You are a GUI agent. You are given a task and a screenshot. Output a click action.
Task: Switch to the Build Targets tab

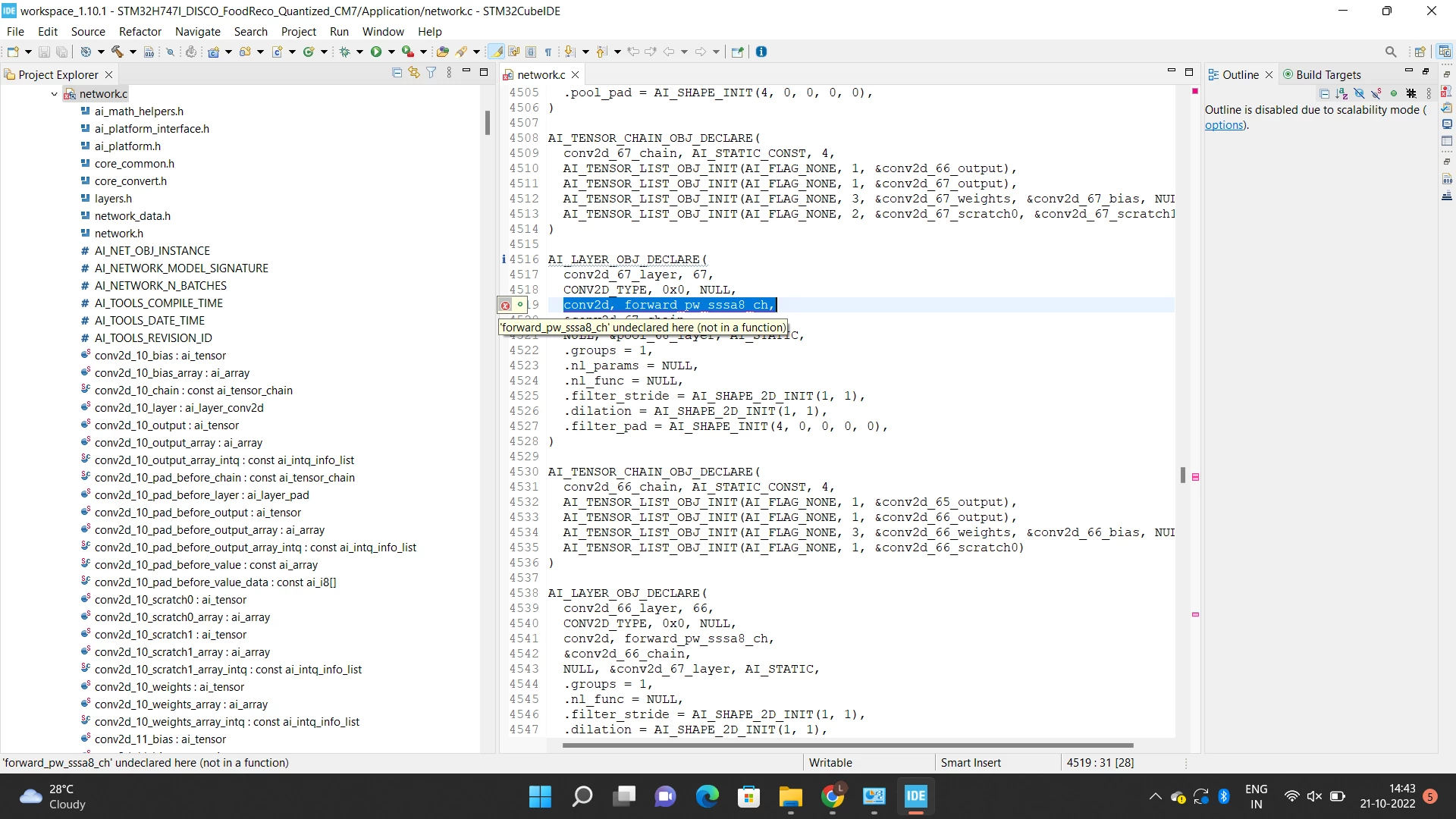[x=1322, y=74]
